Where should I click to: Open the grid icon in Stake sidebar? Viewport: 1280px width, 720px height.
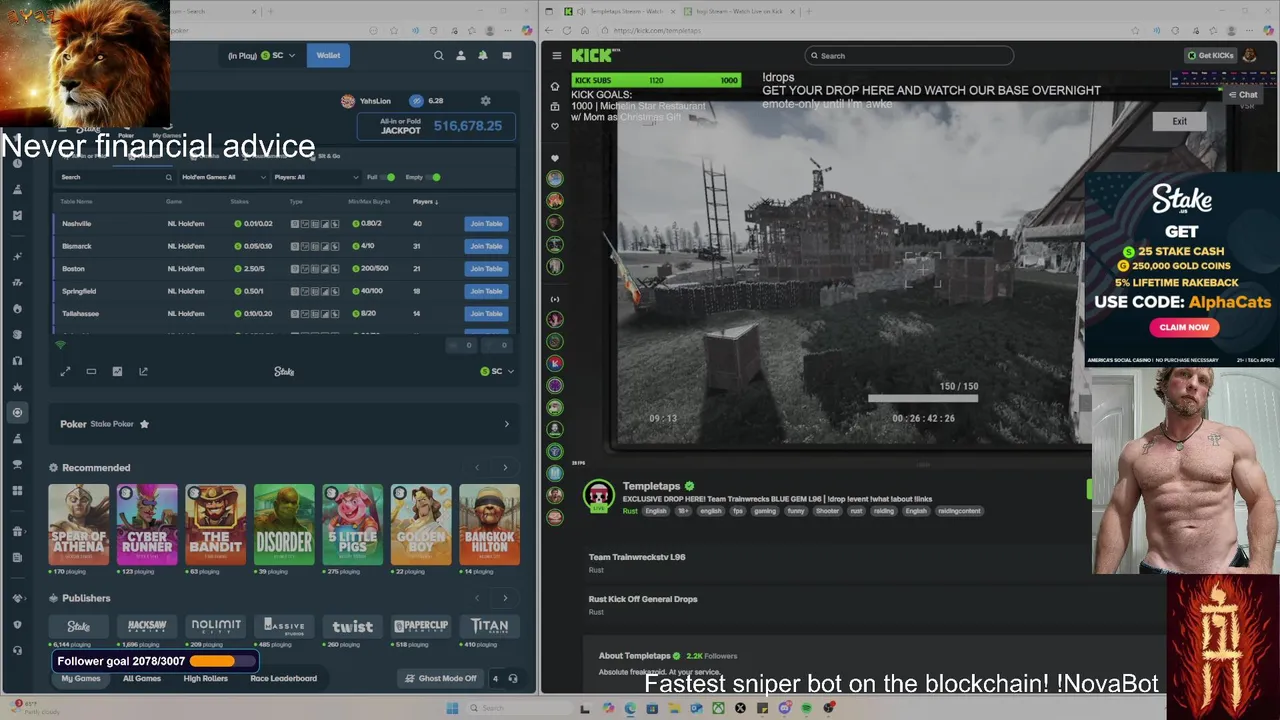click(17, 491)
